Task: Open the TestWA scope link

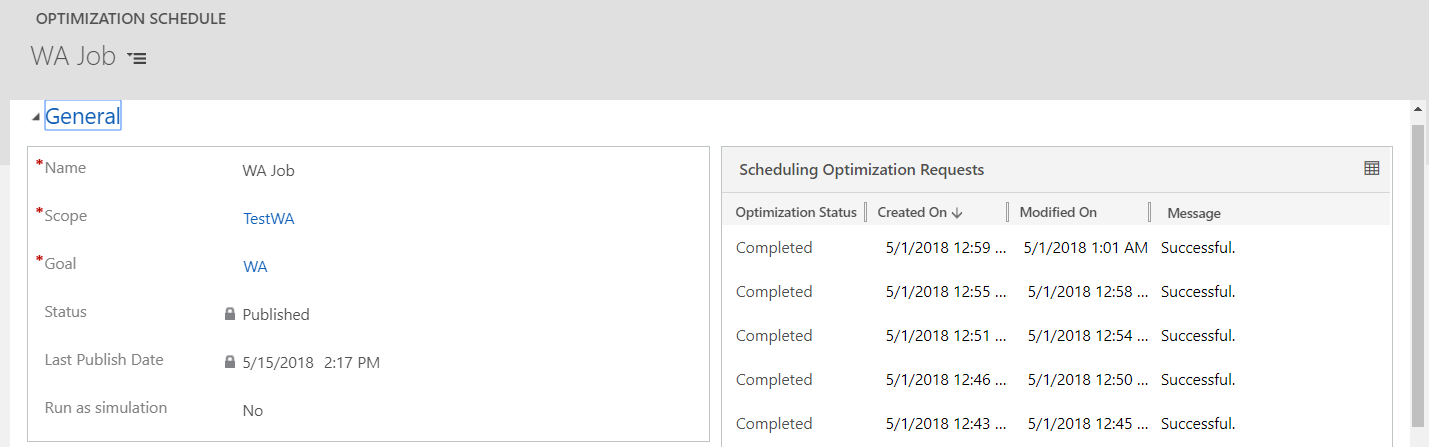Action: click(x=269, y=218)
